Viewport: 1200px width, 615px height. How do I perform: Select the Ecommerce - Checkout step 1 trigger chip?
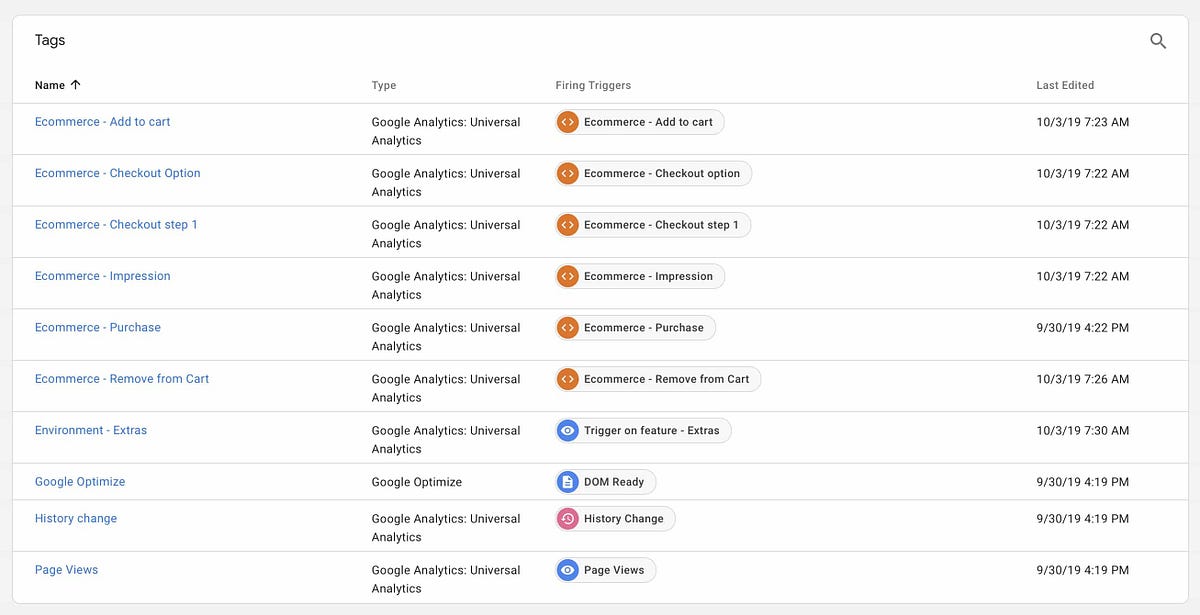tap(653, 225)
